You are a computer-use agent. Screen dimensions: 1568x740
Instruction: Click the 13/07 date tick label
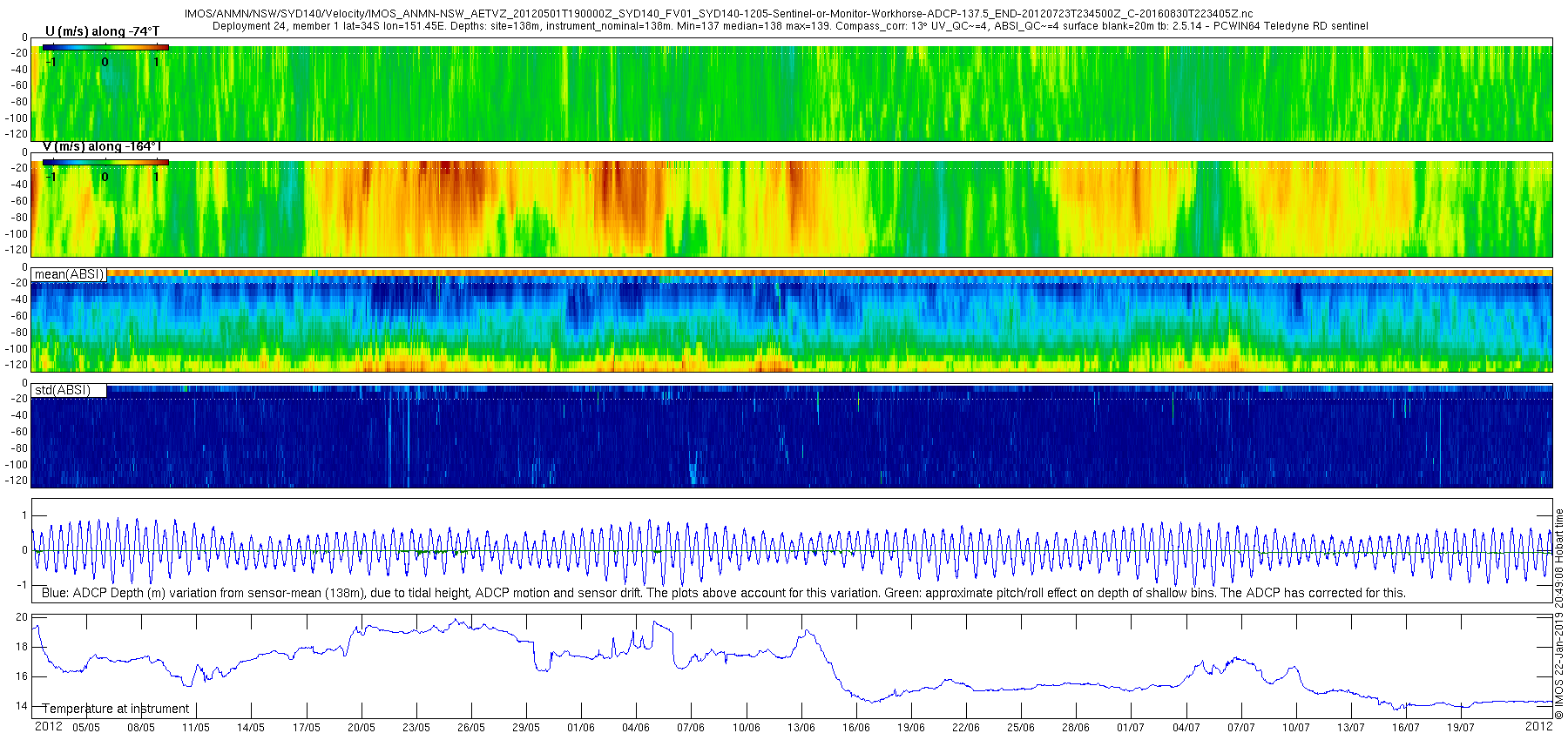point(1351,728)
